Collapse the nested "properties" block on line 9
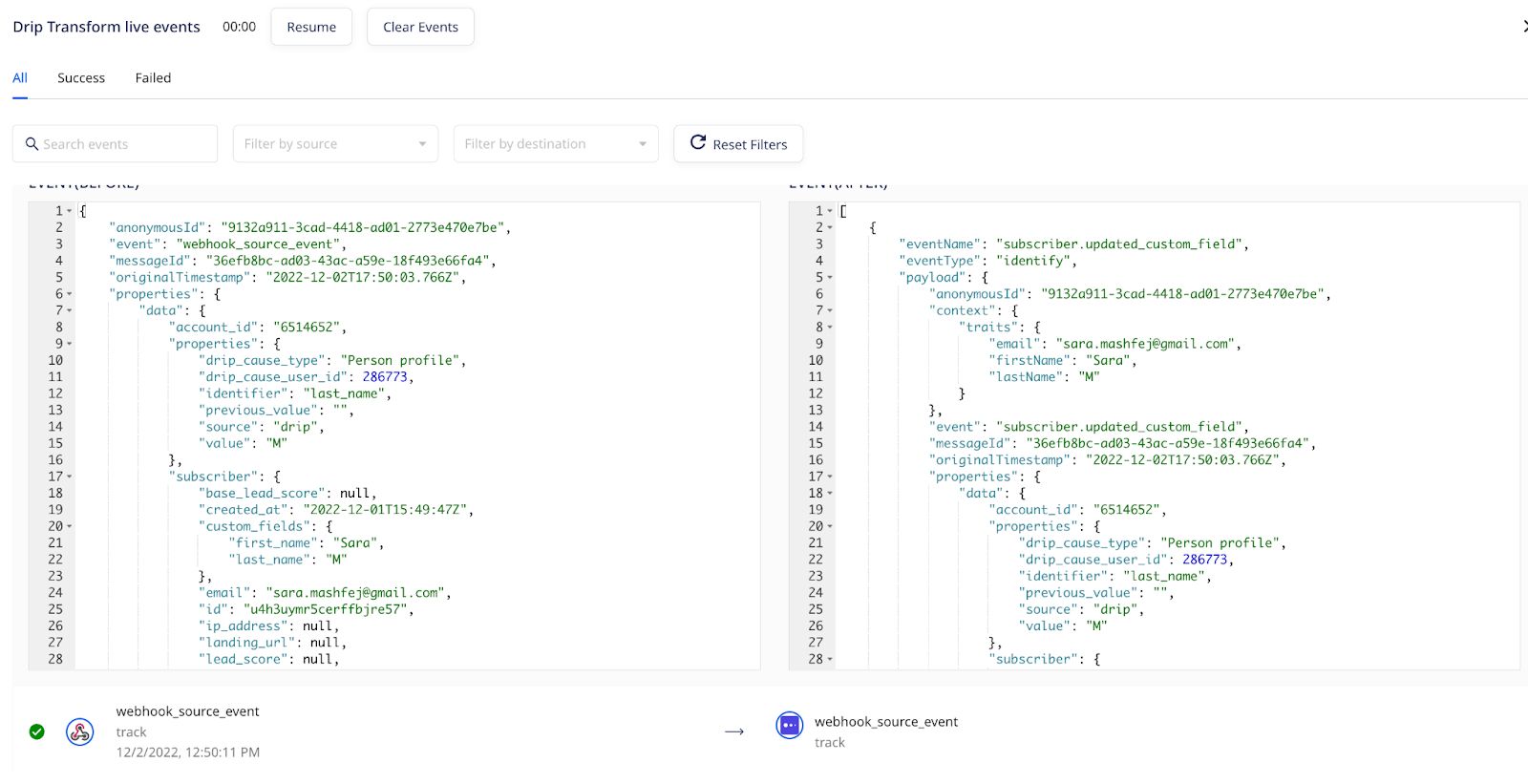This screenshot has width=1528, height=784. pos(70,344)
